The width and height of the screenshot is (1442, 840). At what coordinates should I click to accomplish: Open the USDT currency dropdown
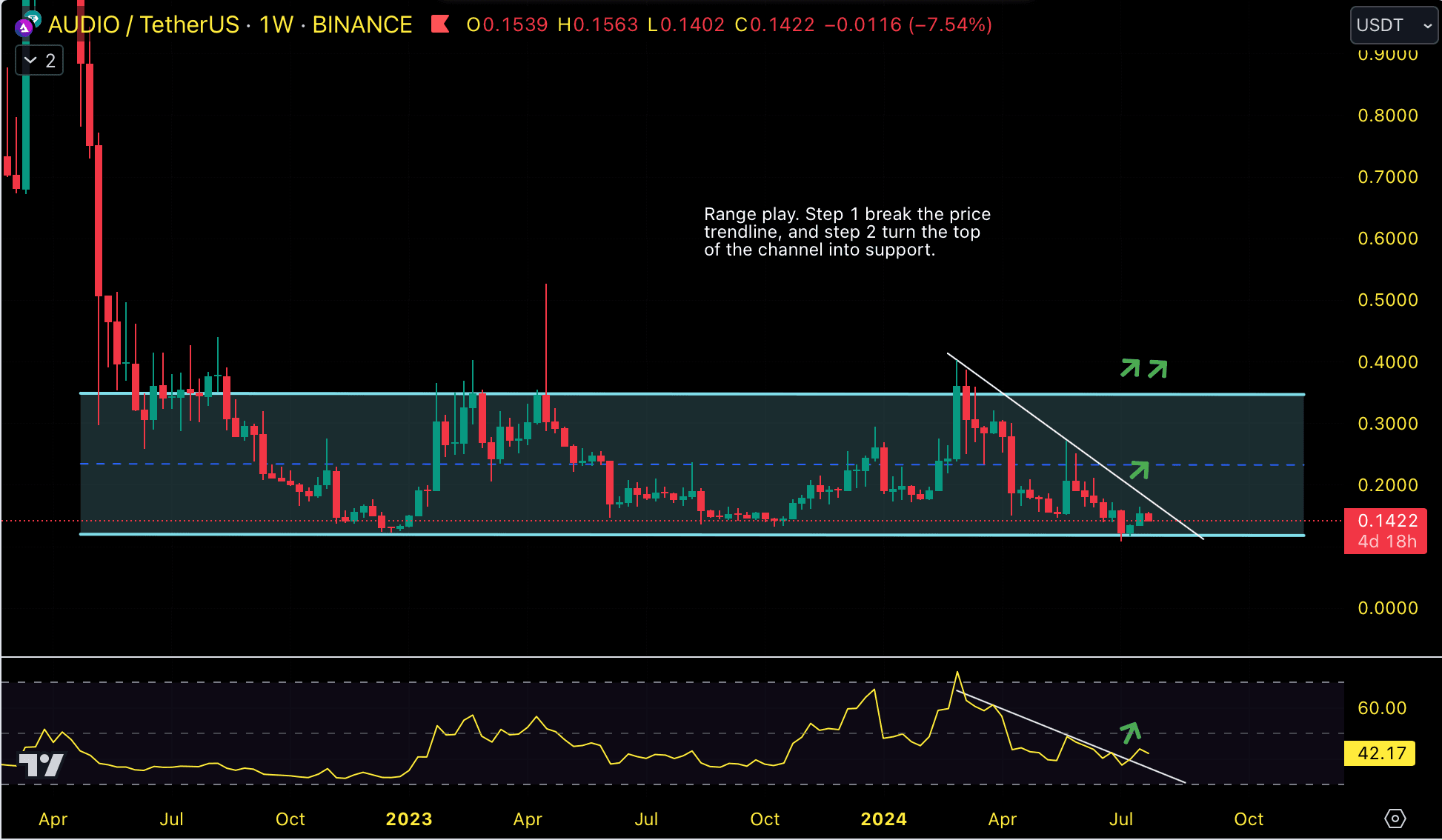click(x=1394, y=25)
